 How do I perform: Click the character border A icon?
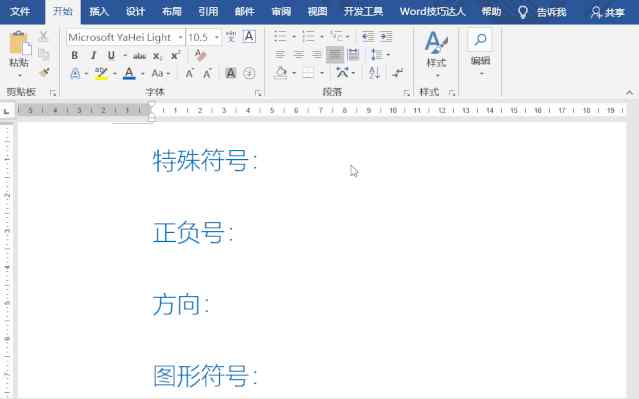(249, 36)
